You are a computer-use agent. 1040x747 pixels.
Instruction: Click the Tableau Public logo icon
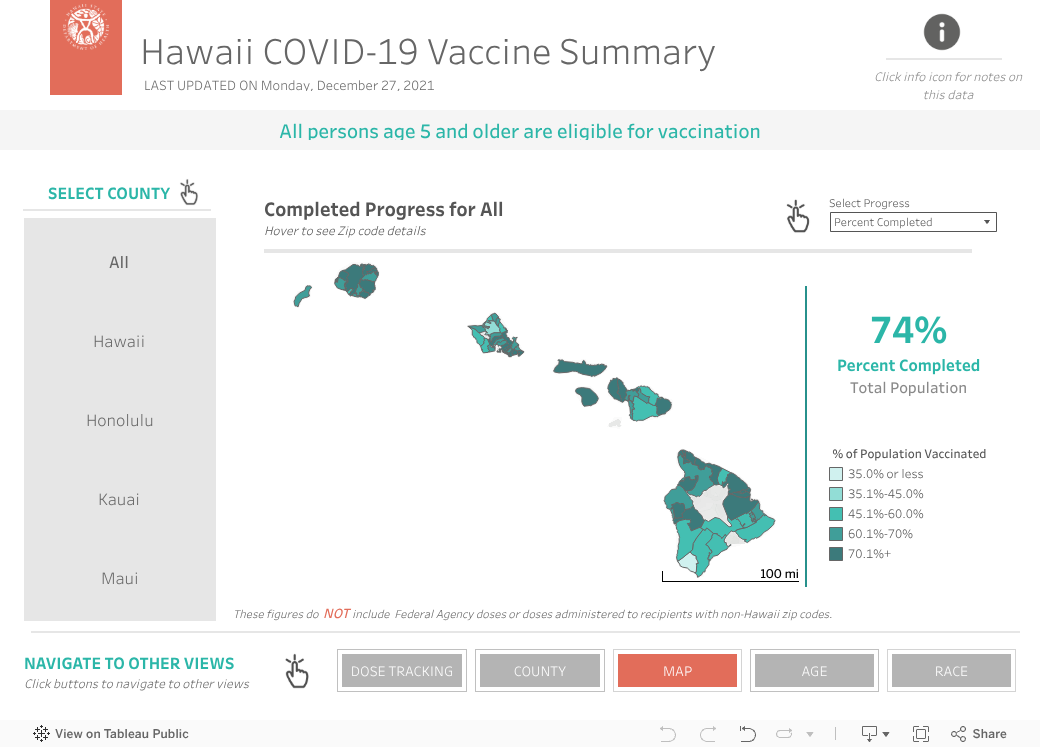click(41, 733)
